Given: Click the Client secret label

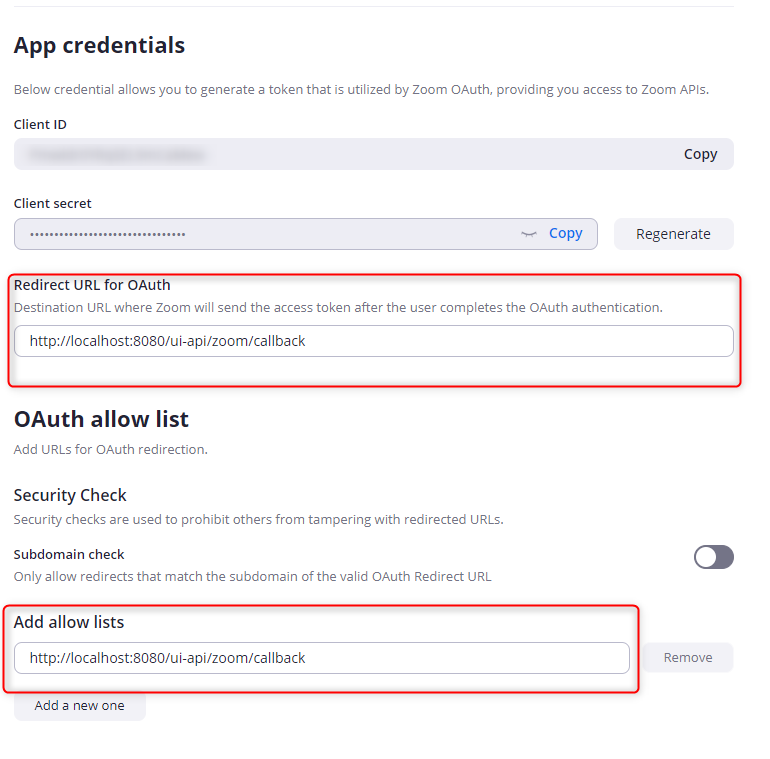Looking at the screenshot, I should coord(52,203).
